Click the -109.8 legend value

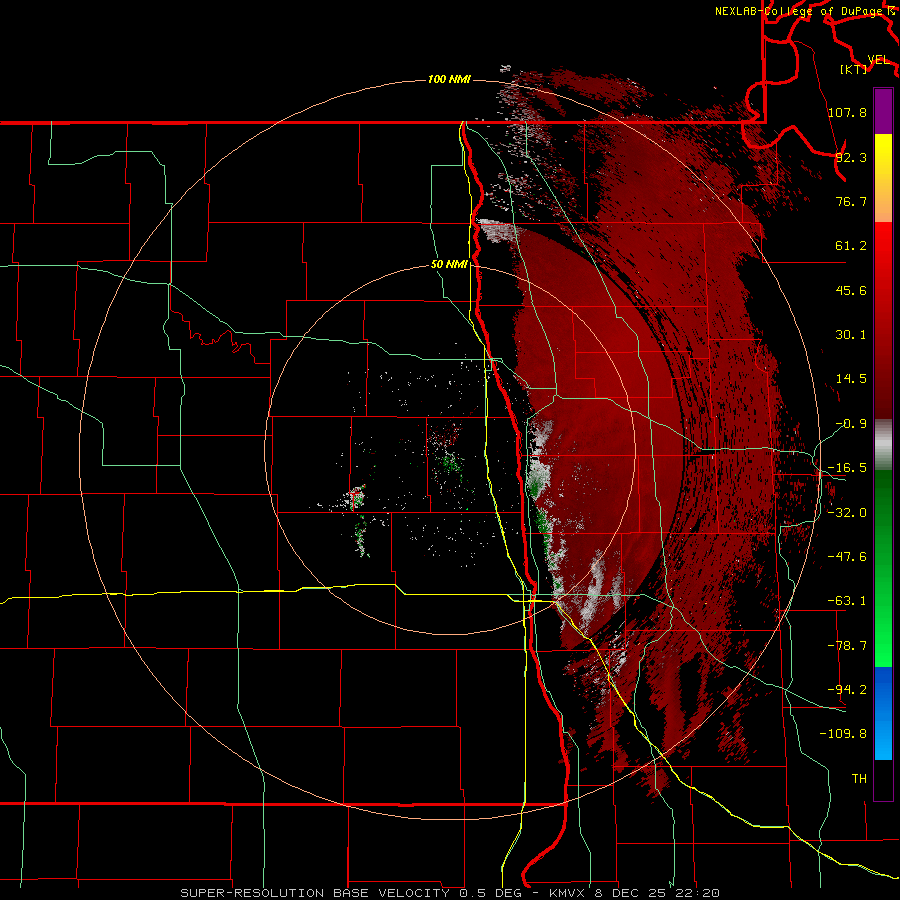tap(843, 734)
